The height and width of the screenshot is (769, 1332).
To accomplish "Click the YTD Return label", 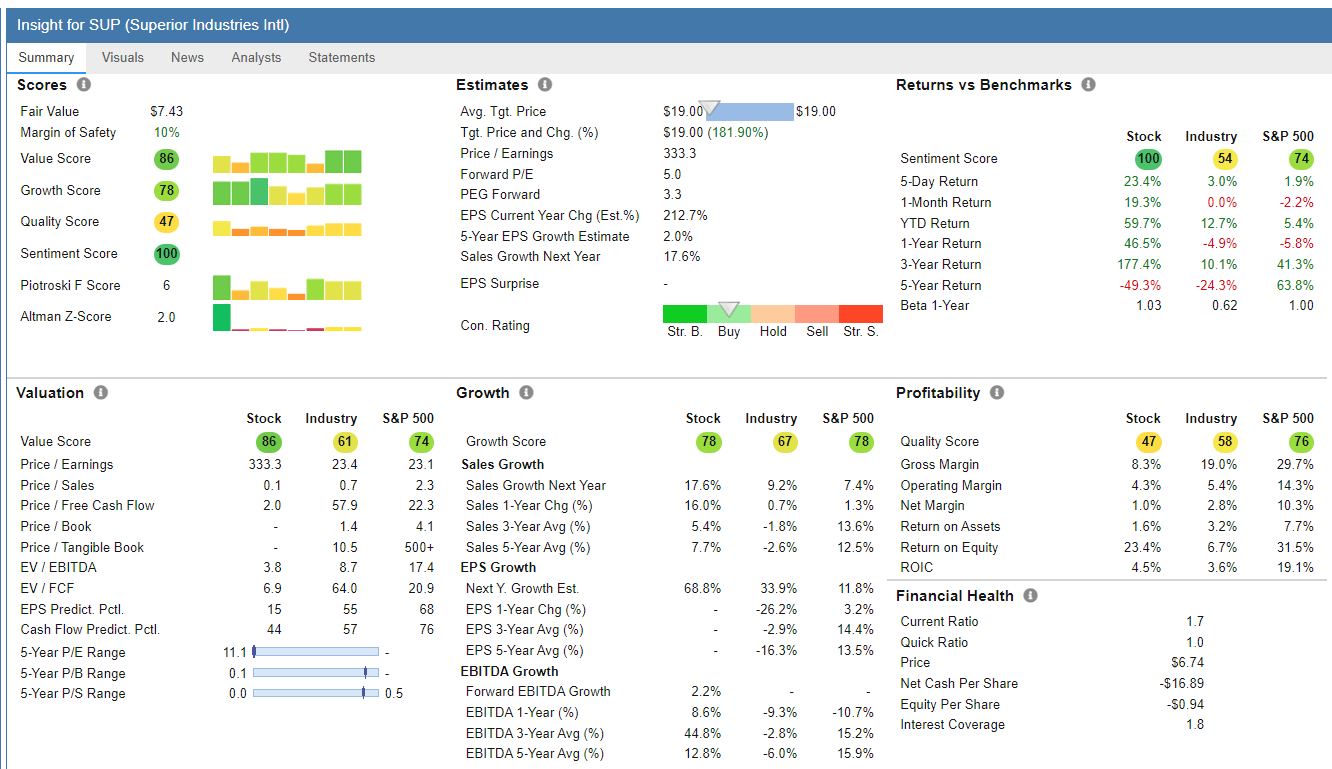I will (x=935, y=224).
